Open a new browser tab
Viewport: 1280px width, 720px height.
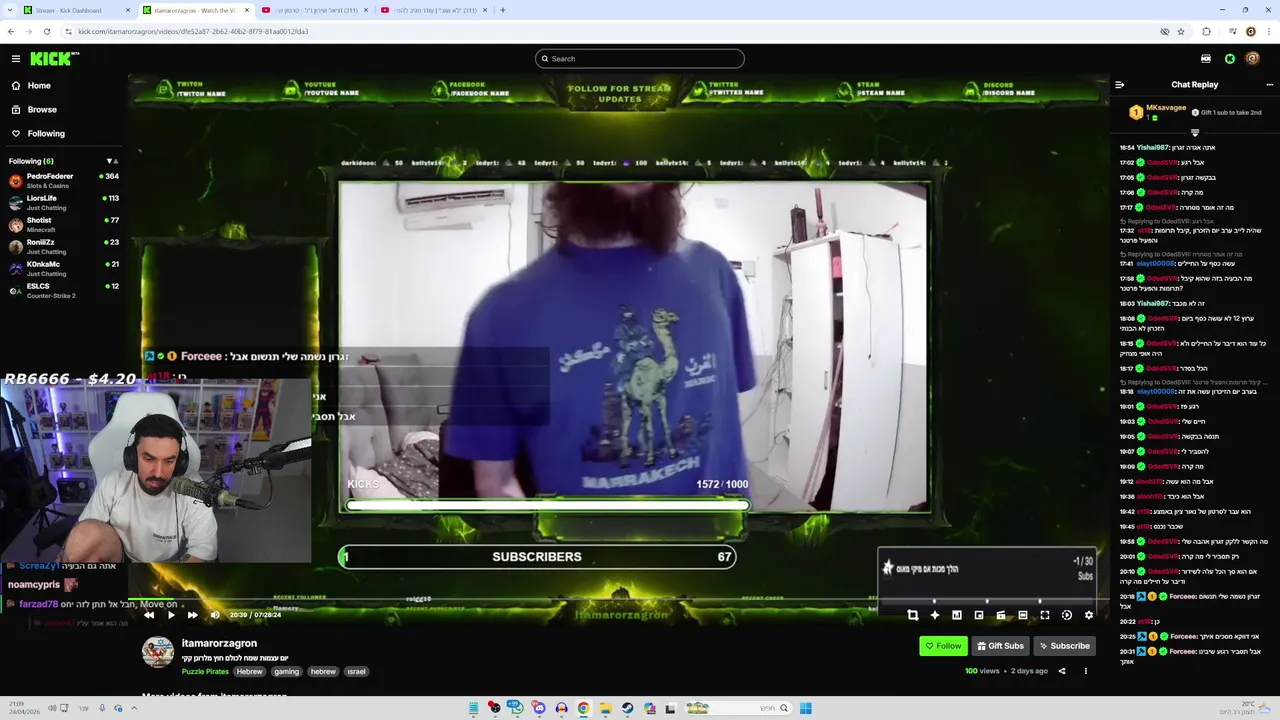(503, 10)
